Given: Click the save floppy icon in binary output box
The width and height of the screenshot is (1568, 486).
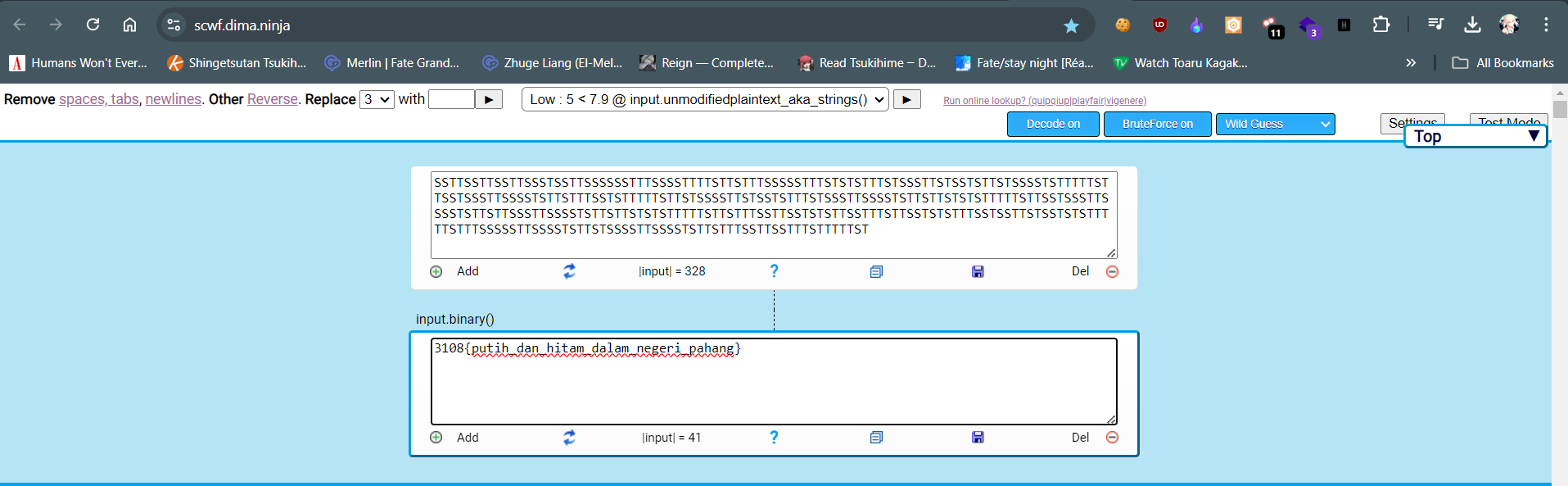Looking at the screenshot, I should 978,438.
